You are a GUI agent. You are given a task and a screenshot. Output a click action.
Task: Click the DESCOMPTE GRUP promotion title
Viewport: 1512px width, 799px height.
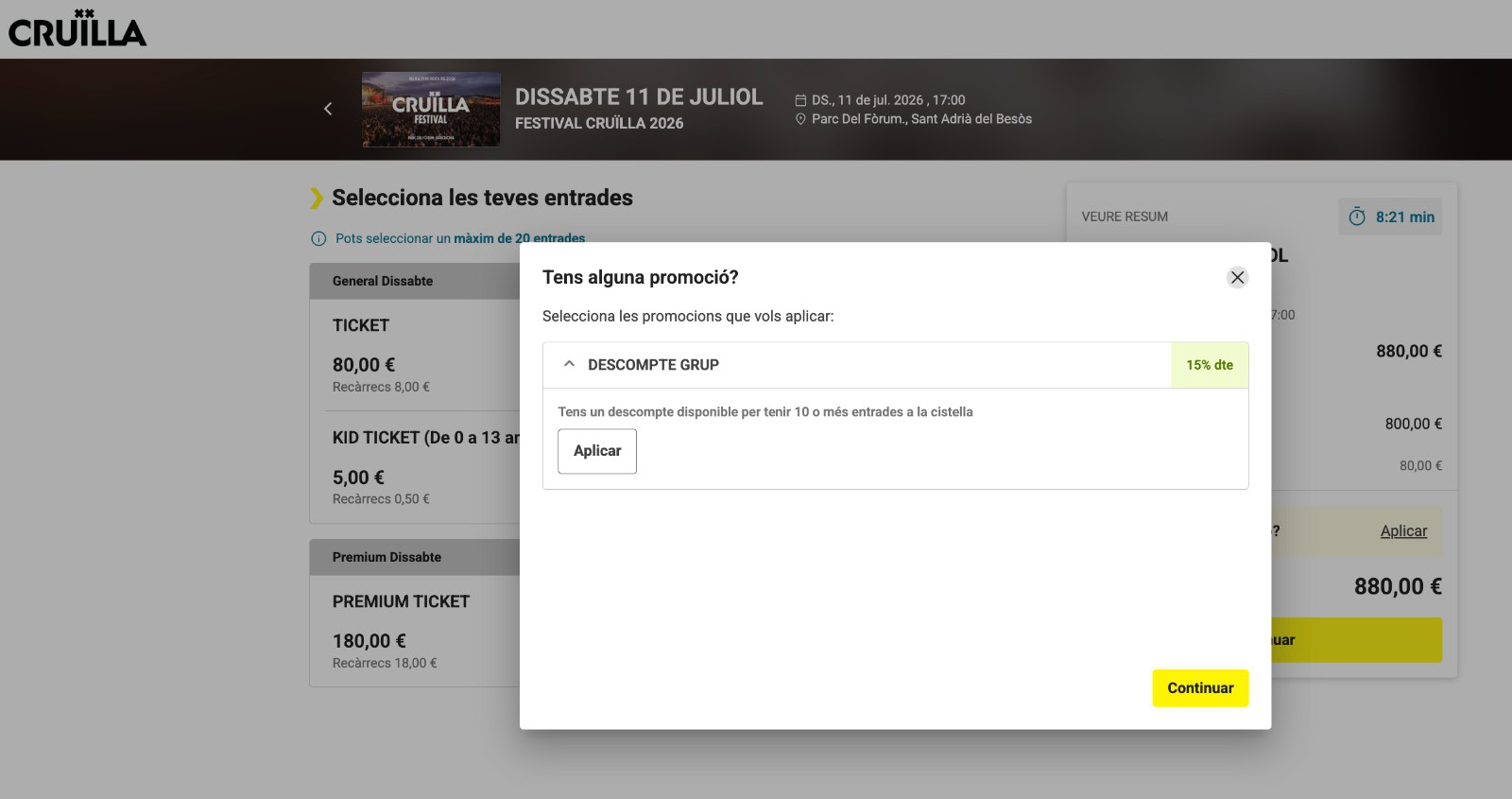(653, 365)
